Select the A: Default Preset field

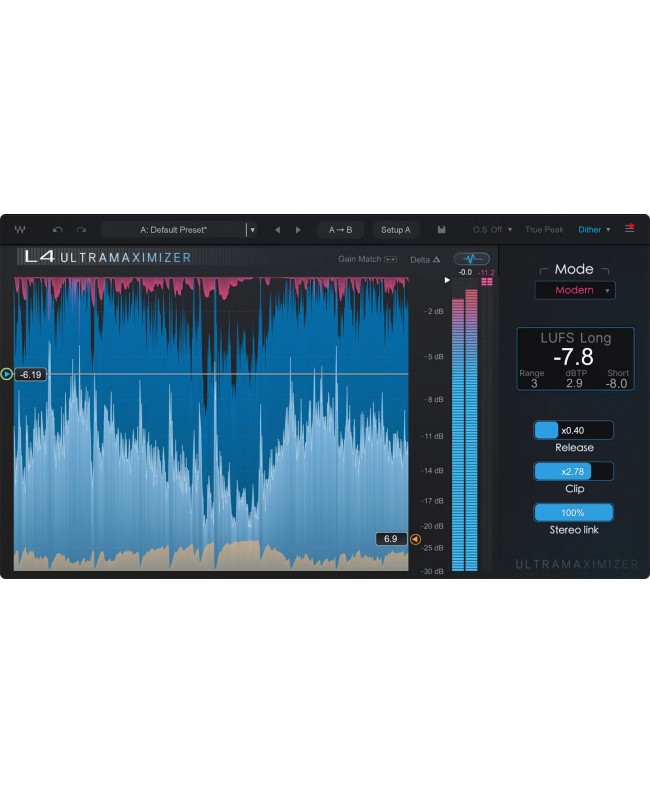(173, 230)
